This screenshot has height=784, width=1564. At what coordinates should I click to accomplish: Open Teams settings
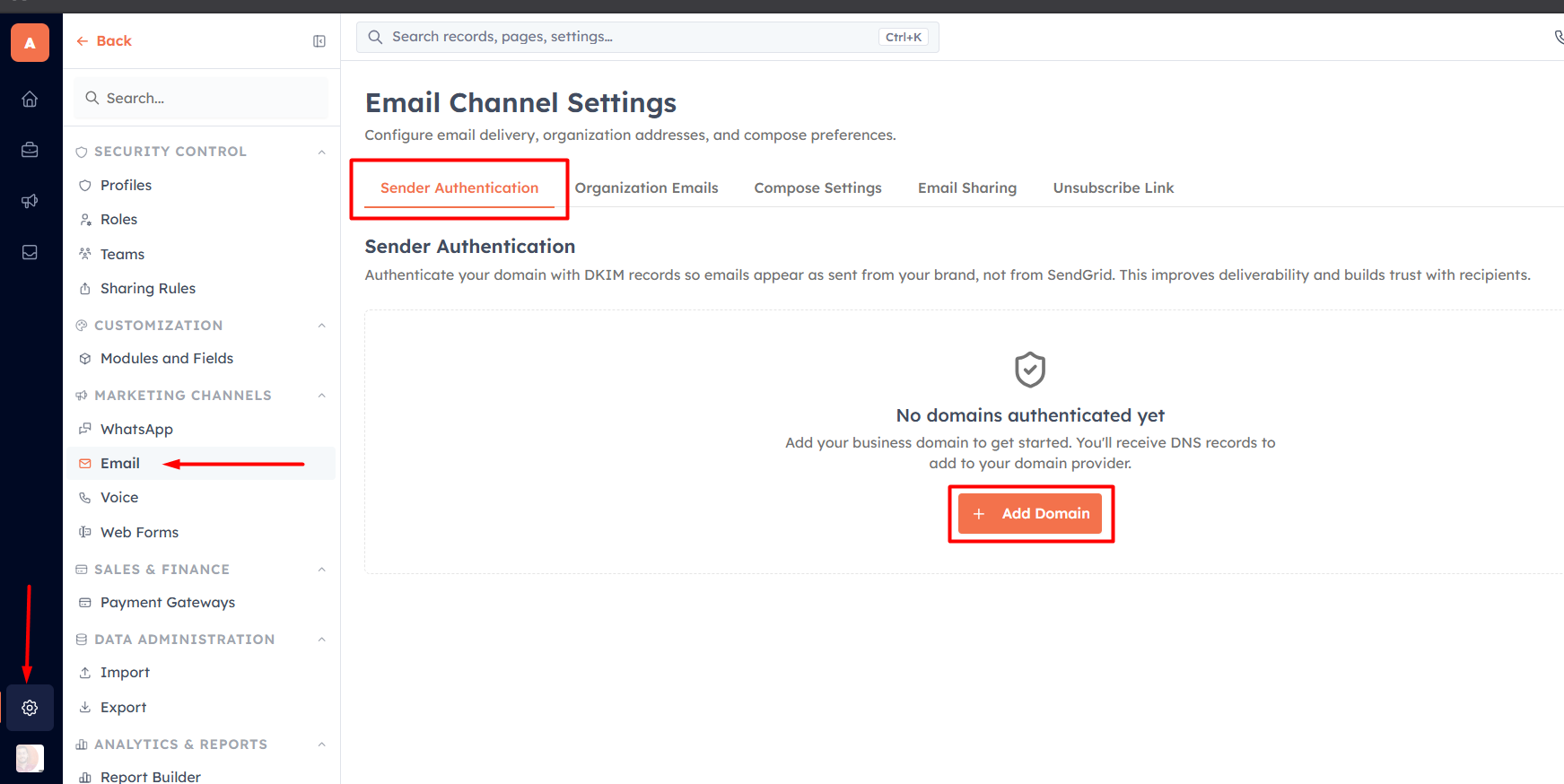tap(201, 254)
